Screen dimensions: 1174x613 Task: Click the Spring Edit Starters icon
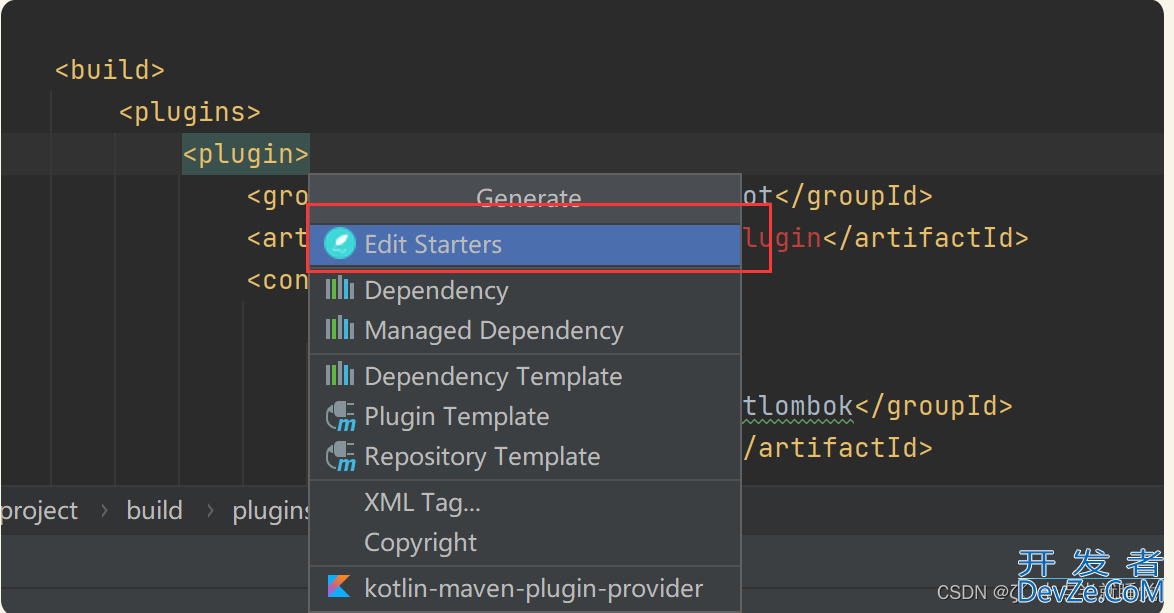[339, 243]
